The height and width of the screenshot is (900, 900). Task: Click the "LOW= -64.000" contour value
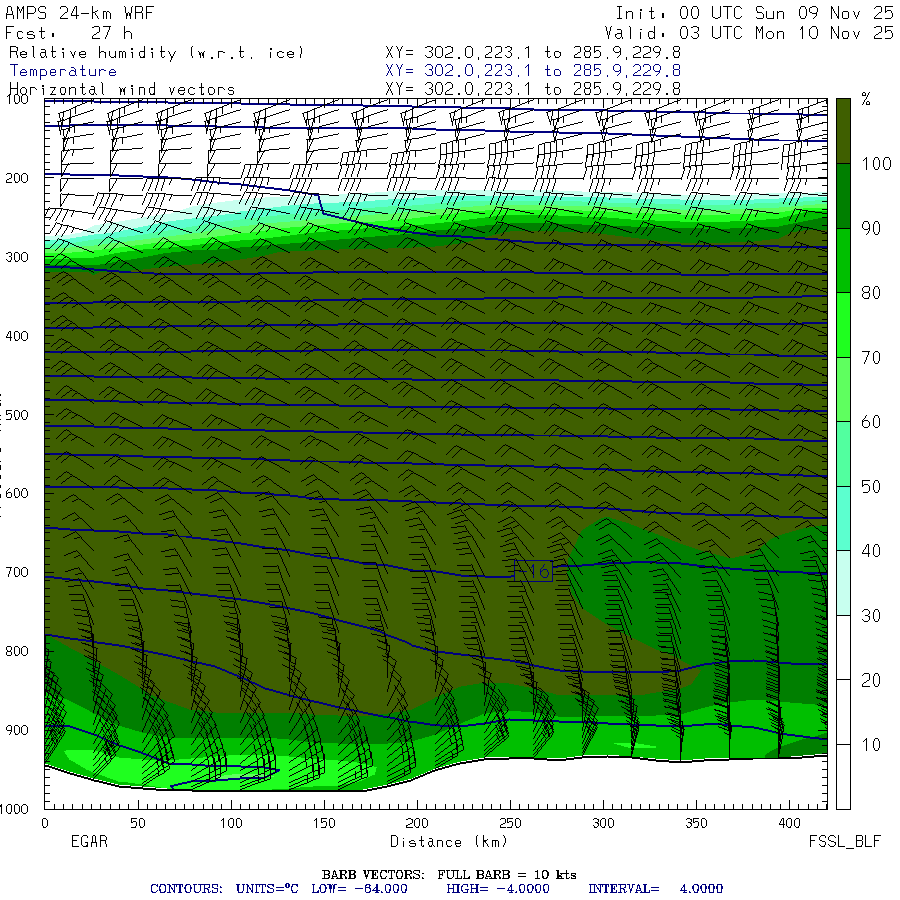point(359,889)
